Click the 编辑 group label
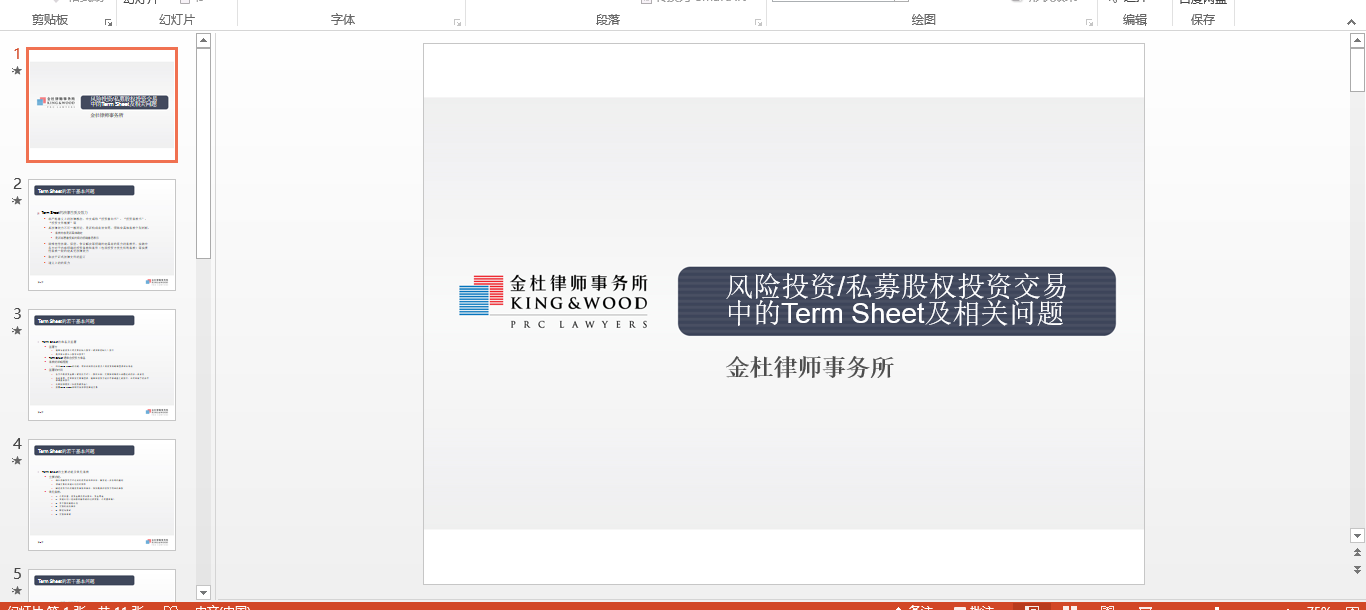The height and width of the screenshot is (610, 1366). 1135,20
